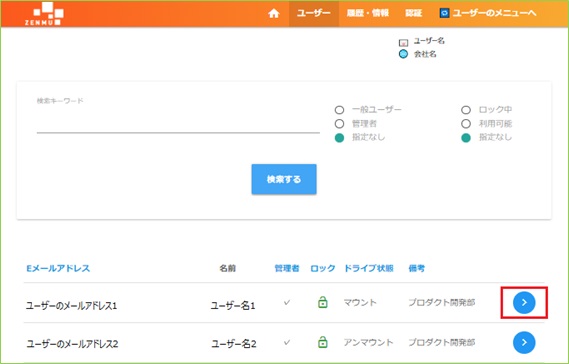Click the 会社名 label at top

point(425,54)
